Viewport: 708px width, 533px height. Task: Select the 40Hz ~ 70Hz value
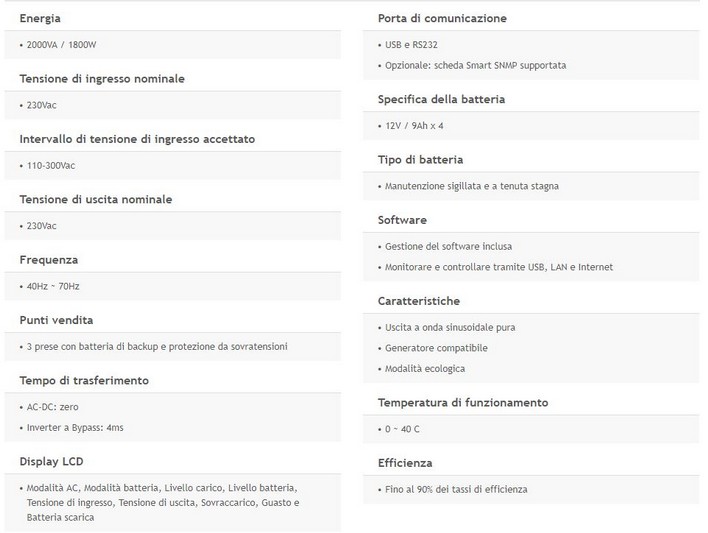(54, 286)
